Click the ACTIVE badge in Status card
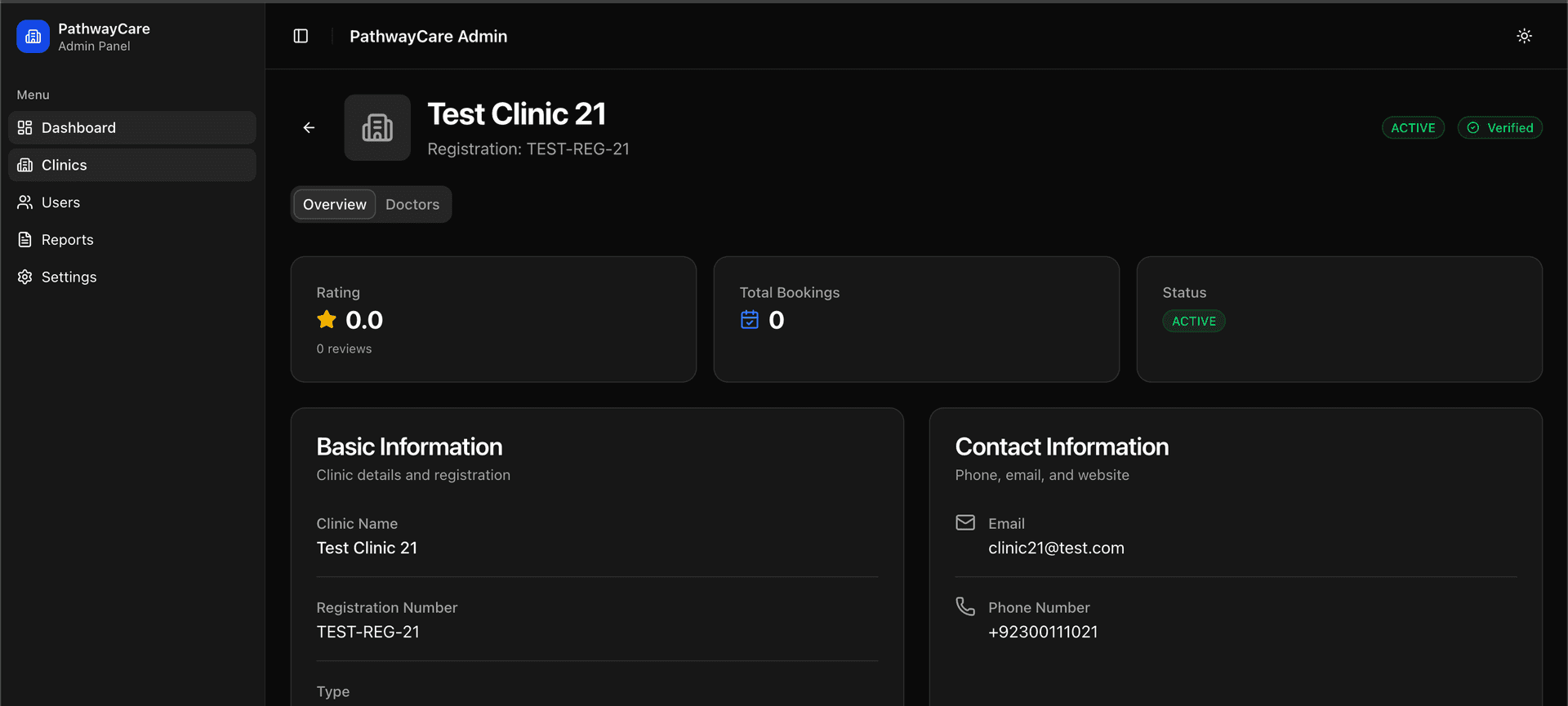Screen dimensions: 1568x706 coord(1194,322)
